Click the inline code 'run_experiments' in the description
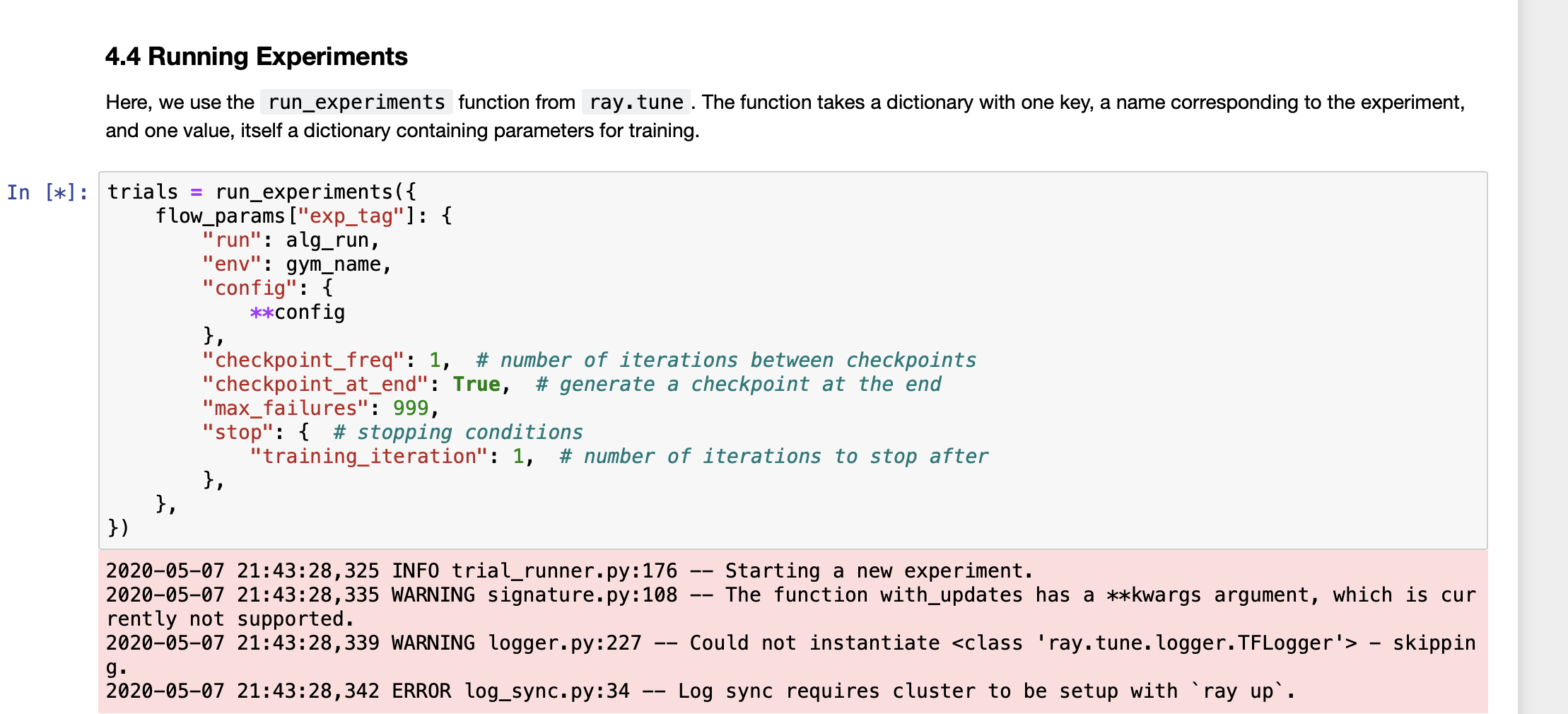 click(x=356, y=103)
